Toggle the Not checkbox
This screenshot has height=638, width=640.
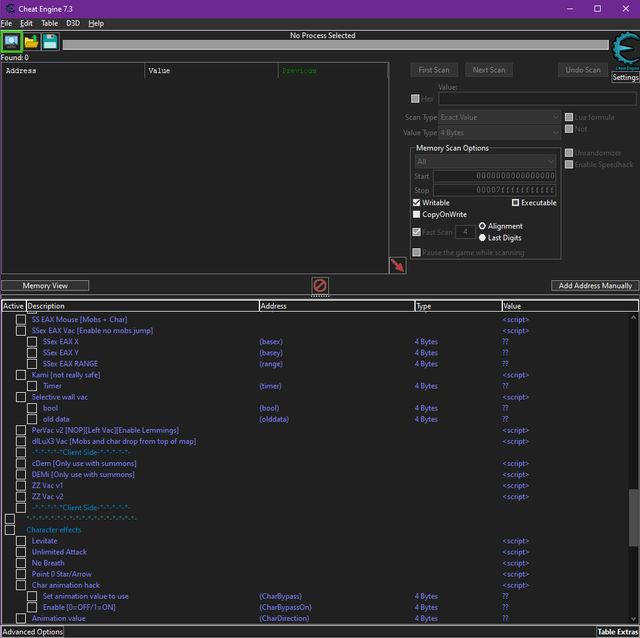[x=569, y=129]
